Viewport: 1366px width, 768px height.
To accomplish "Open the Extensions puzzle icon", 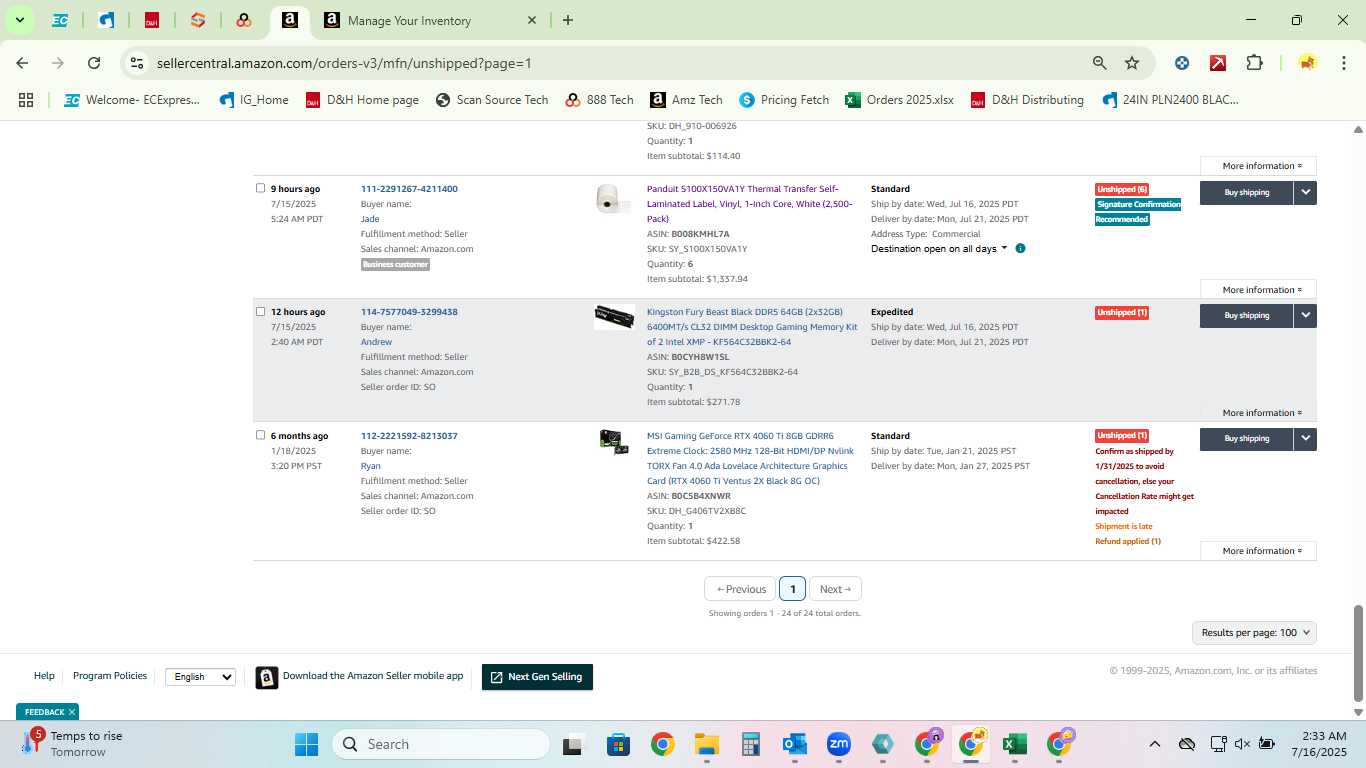I will tap(1254, 63).
